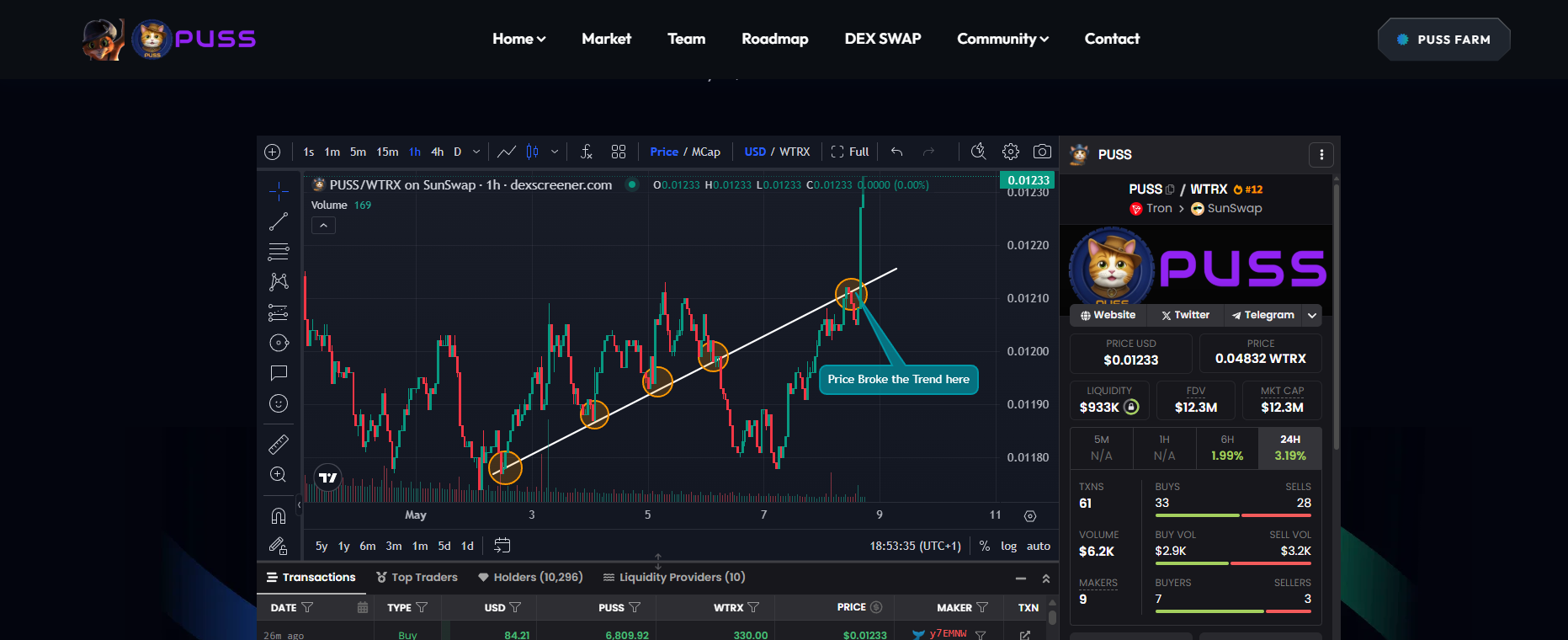Screen dimensions: 1568x640
Task: Toggle percent scale on chart
Action: tap(985, 546)
